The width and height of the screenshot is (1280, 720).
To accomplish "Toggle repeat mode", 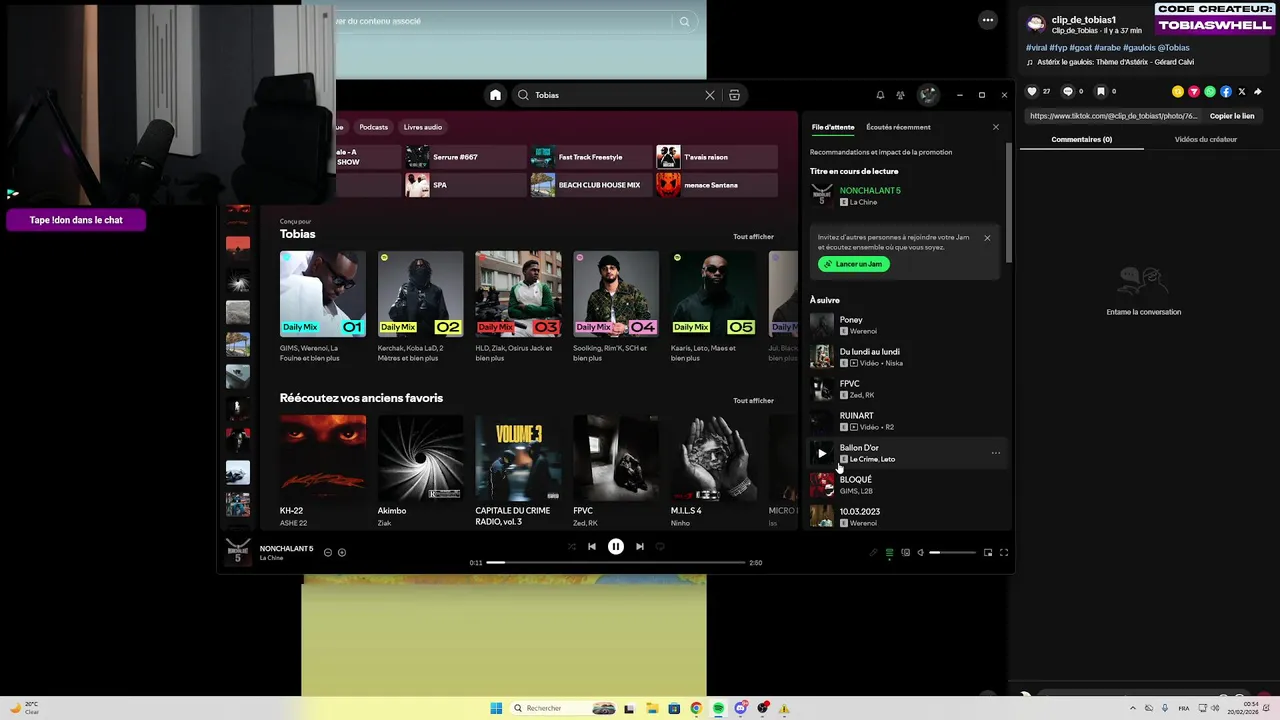I will tap(660, 546).
